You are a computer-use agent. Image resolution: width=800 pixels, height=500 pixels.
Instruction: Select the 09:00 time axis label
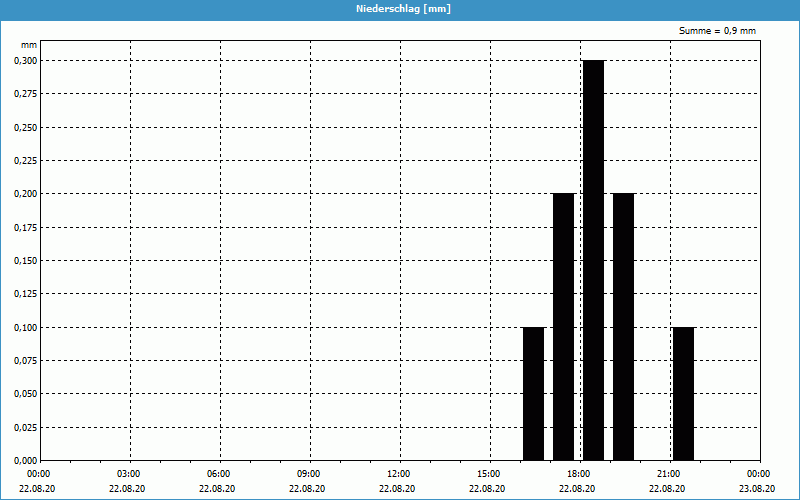tap(308, 474)
